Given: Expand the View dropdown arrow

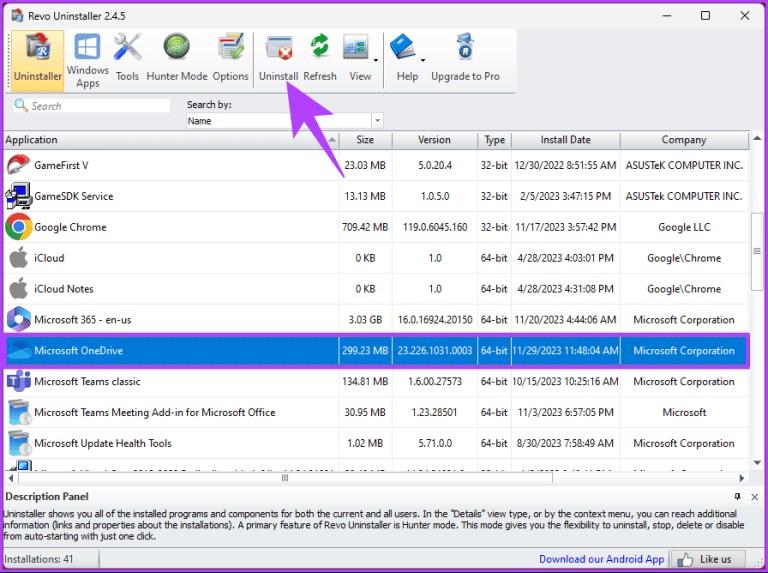Looking at the screenshot, I should tap(376, 60).
